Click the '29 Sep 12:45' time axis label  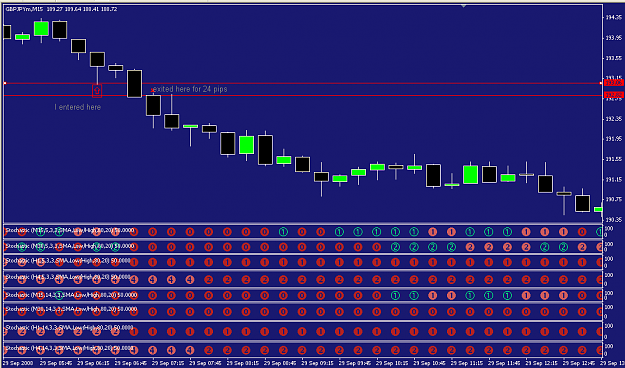pos(579,363)
